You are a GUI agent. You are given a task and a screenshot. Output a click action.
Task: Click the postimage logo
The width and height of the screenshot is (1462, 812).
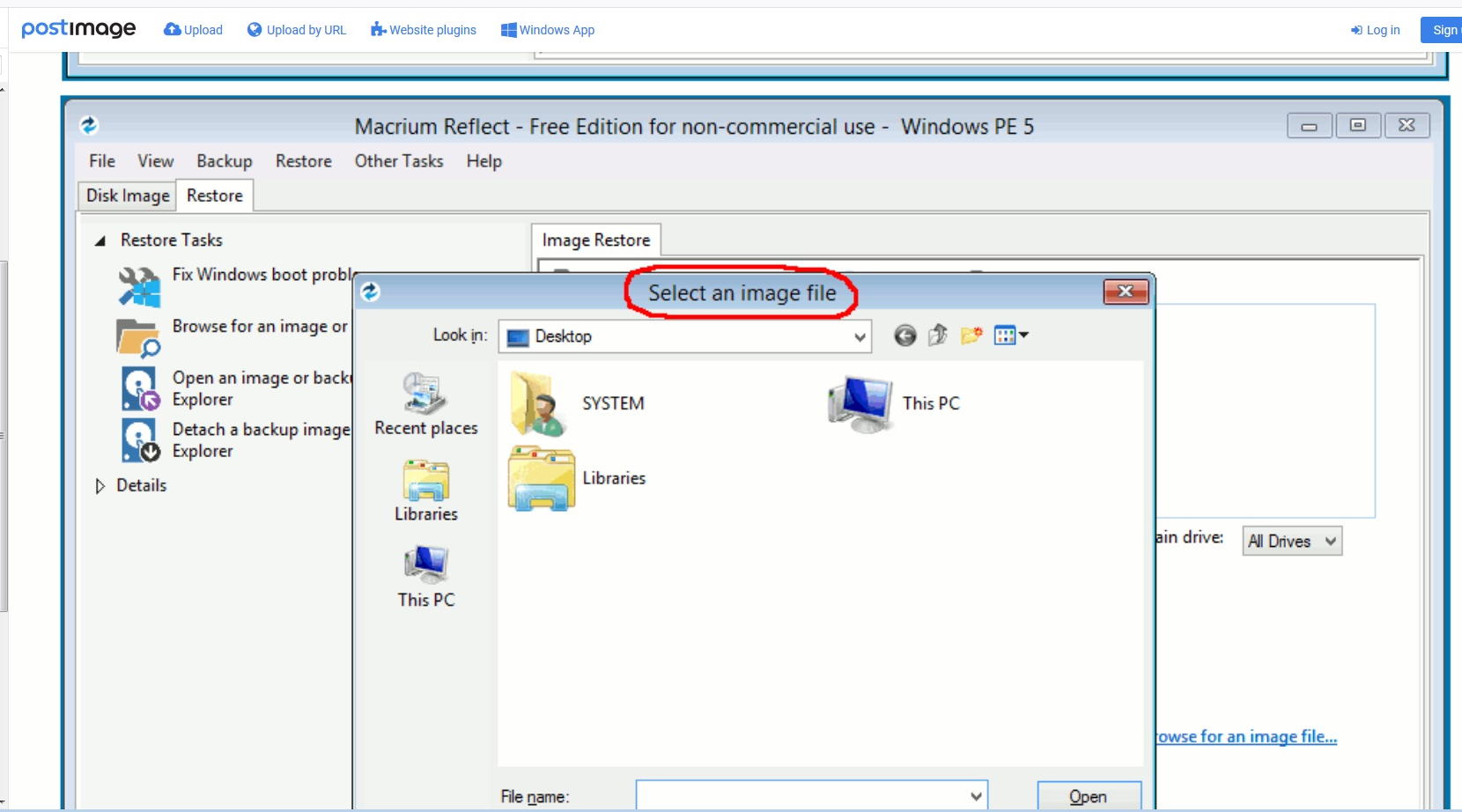click(78, 29)
